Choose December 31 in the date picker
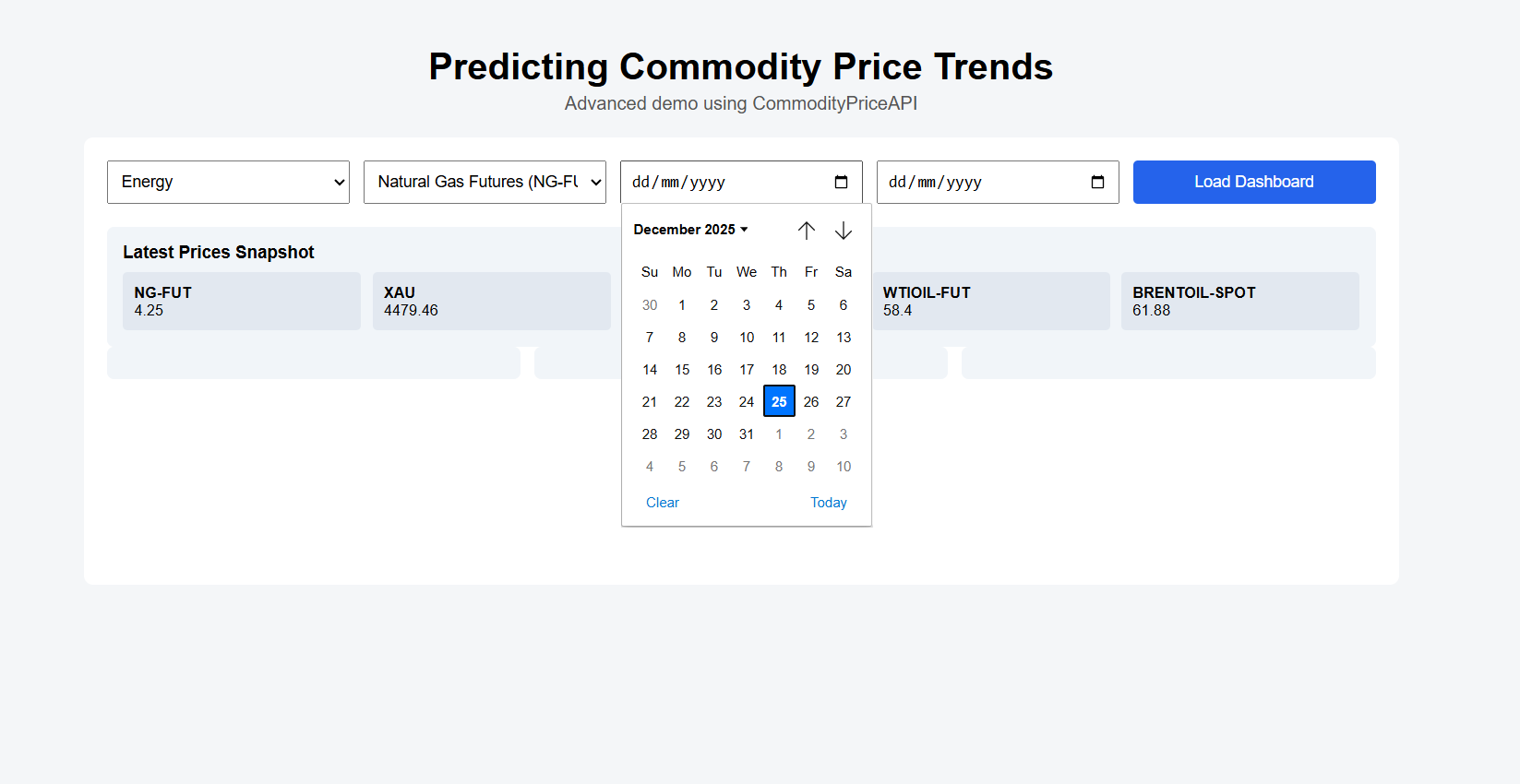Image resolution: width=1520 pixels, height=784 pixels. [747, 434]
